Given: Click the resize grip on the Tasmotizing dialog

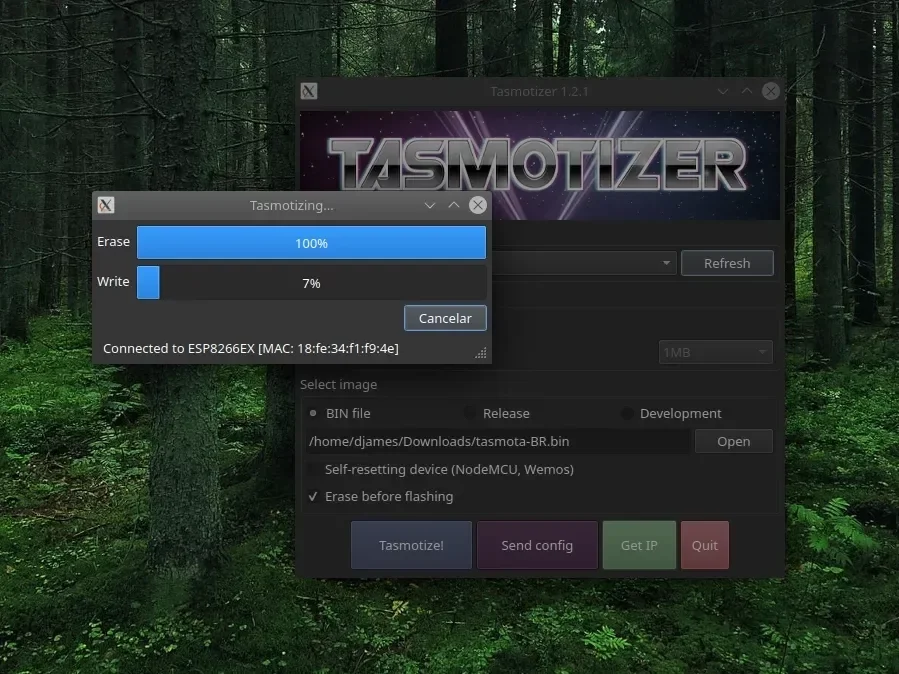Looking at the screenshot, I should click(x=481, y=353).
